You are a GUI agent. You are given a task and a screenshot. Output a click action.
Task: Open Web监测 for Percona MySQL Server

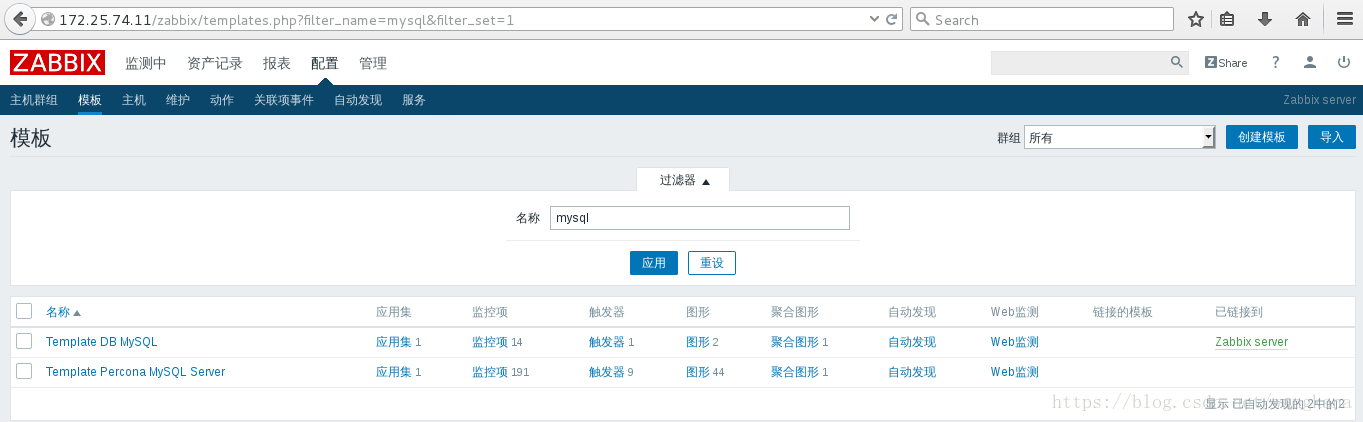pos(1014,372)
